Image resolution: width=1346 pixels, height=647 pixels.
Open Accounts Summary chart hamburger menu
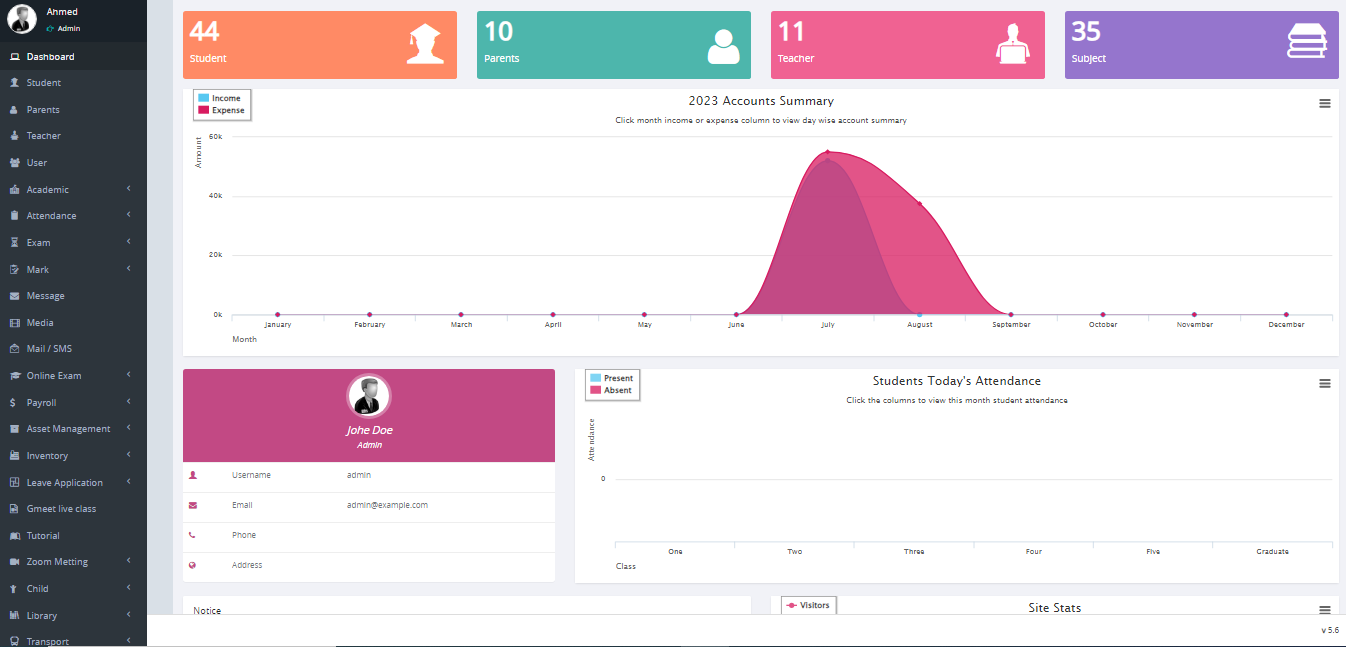pos(1324,103)
